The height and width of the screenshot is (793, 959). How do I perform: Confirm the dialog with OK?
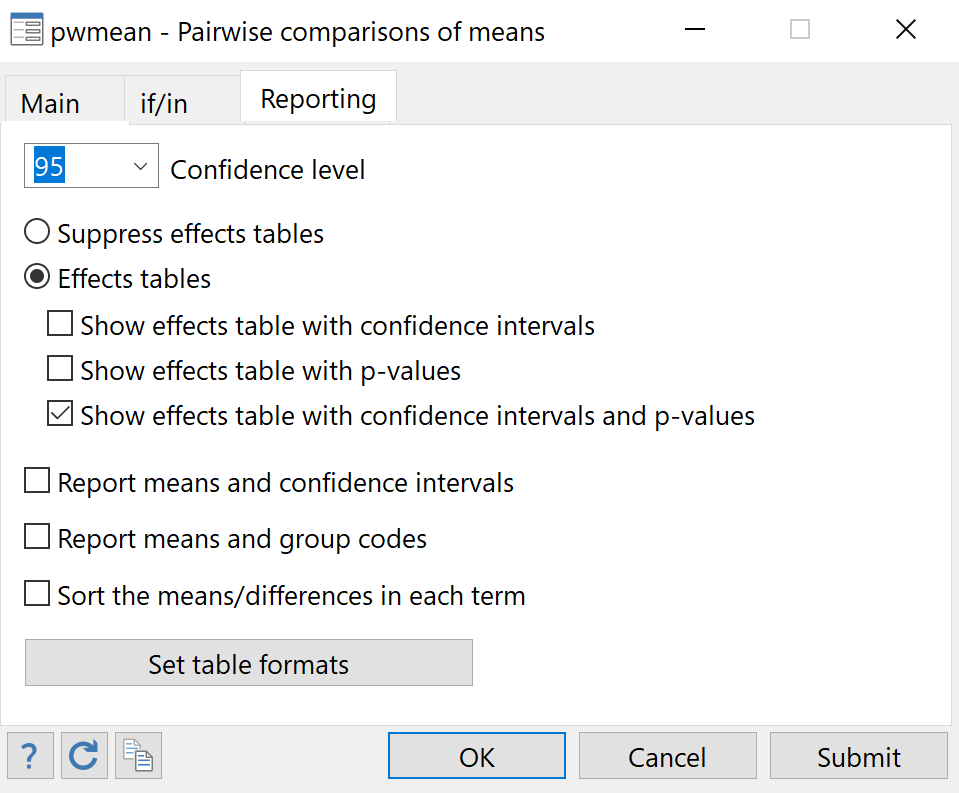[x=476, y=755]
